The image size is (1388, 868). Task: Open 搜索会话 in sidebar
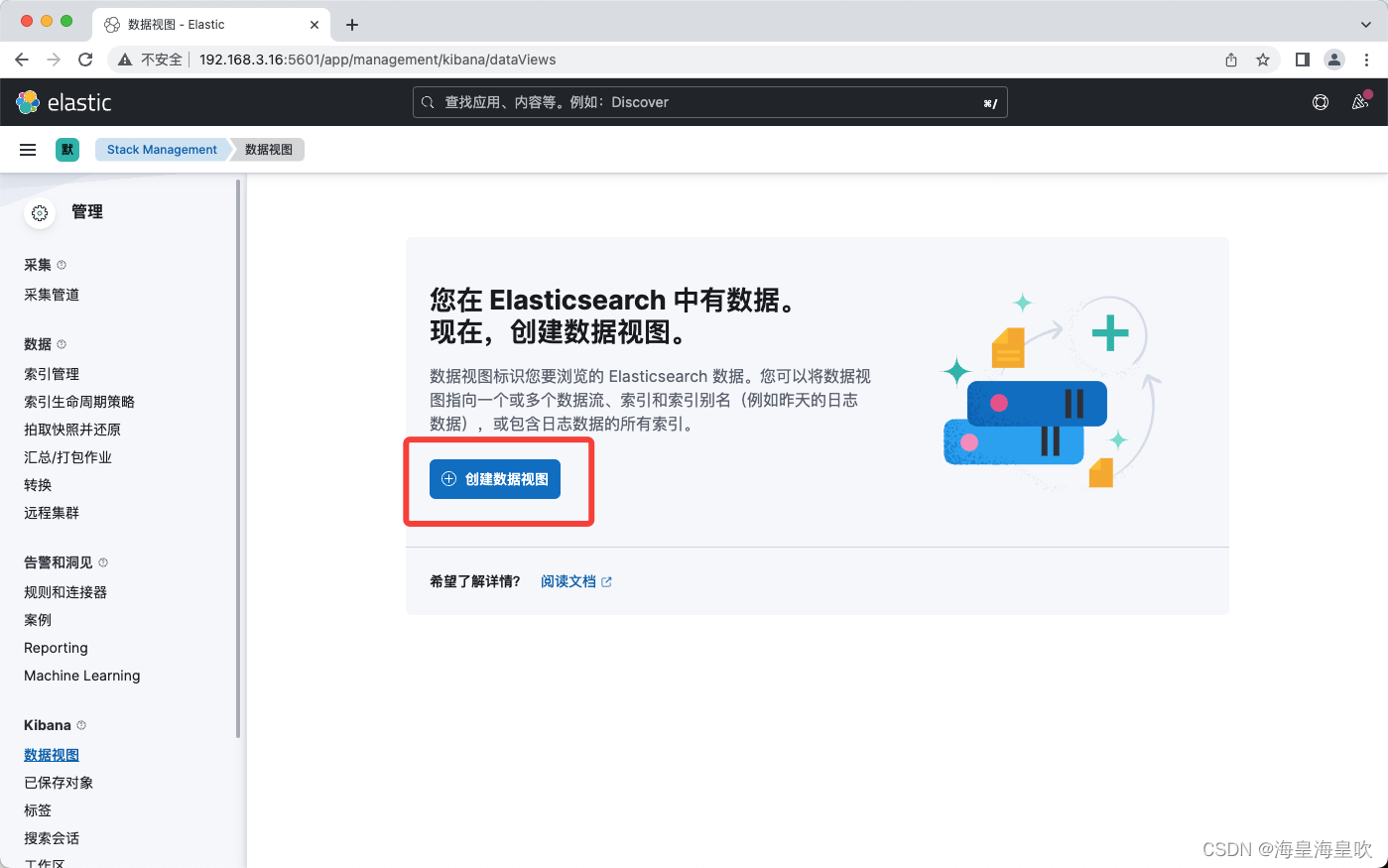pos(52,838)
